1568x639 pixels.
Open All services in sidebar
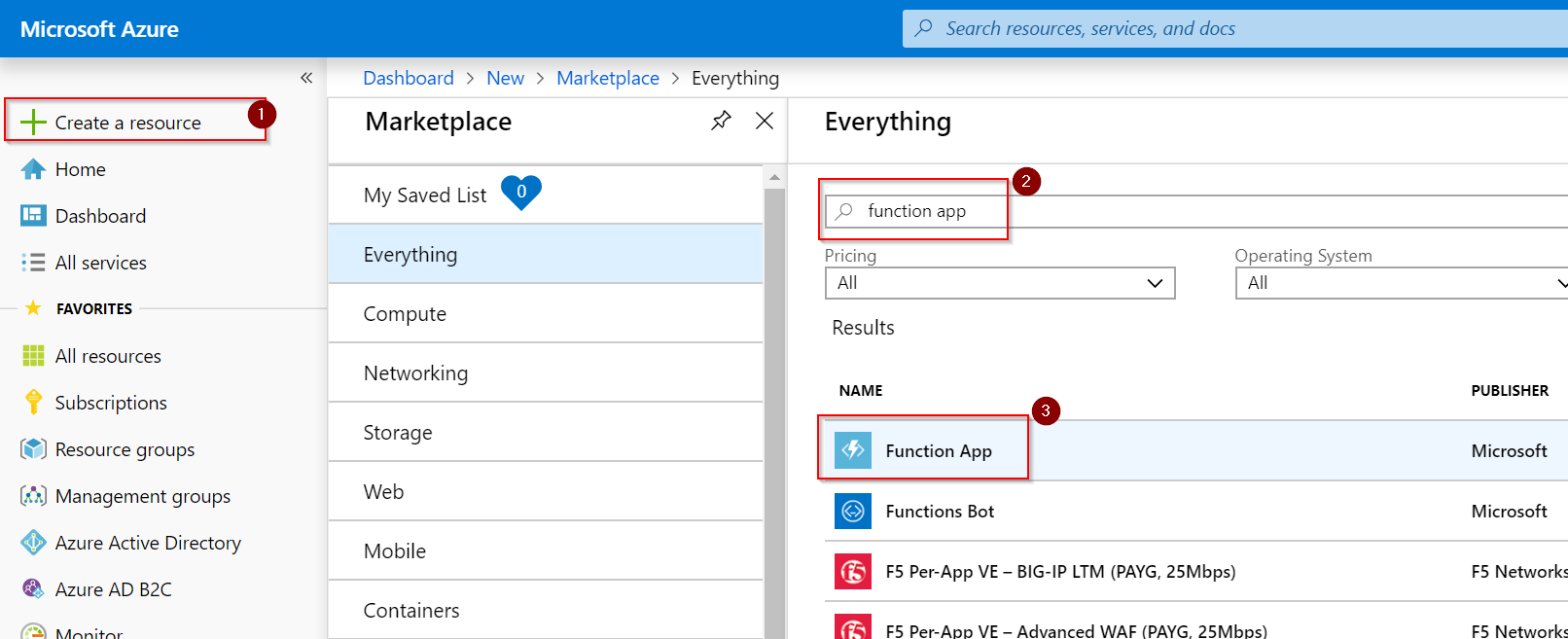[x=101, y=263]
